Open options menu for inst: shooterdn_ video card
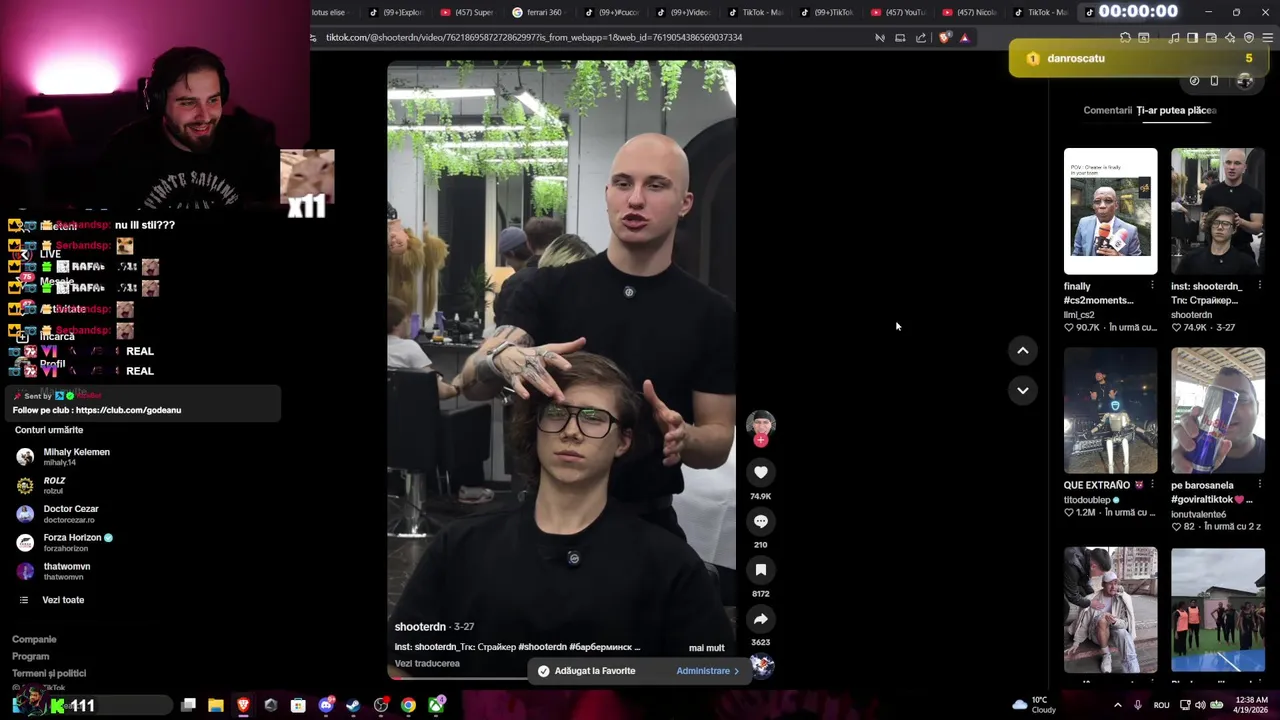The width and height of the screenshot is (1280, 720). [x=1259, y=286]
